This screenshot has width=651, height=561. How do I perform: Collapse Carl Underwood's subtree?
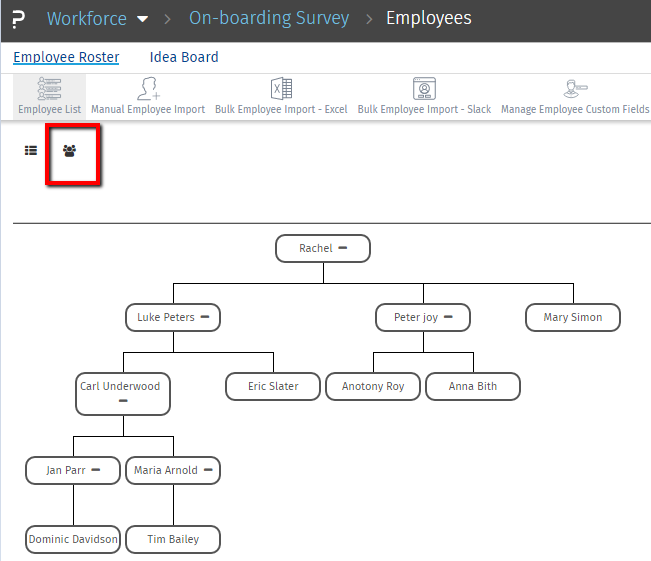[x=123, y=401]
